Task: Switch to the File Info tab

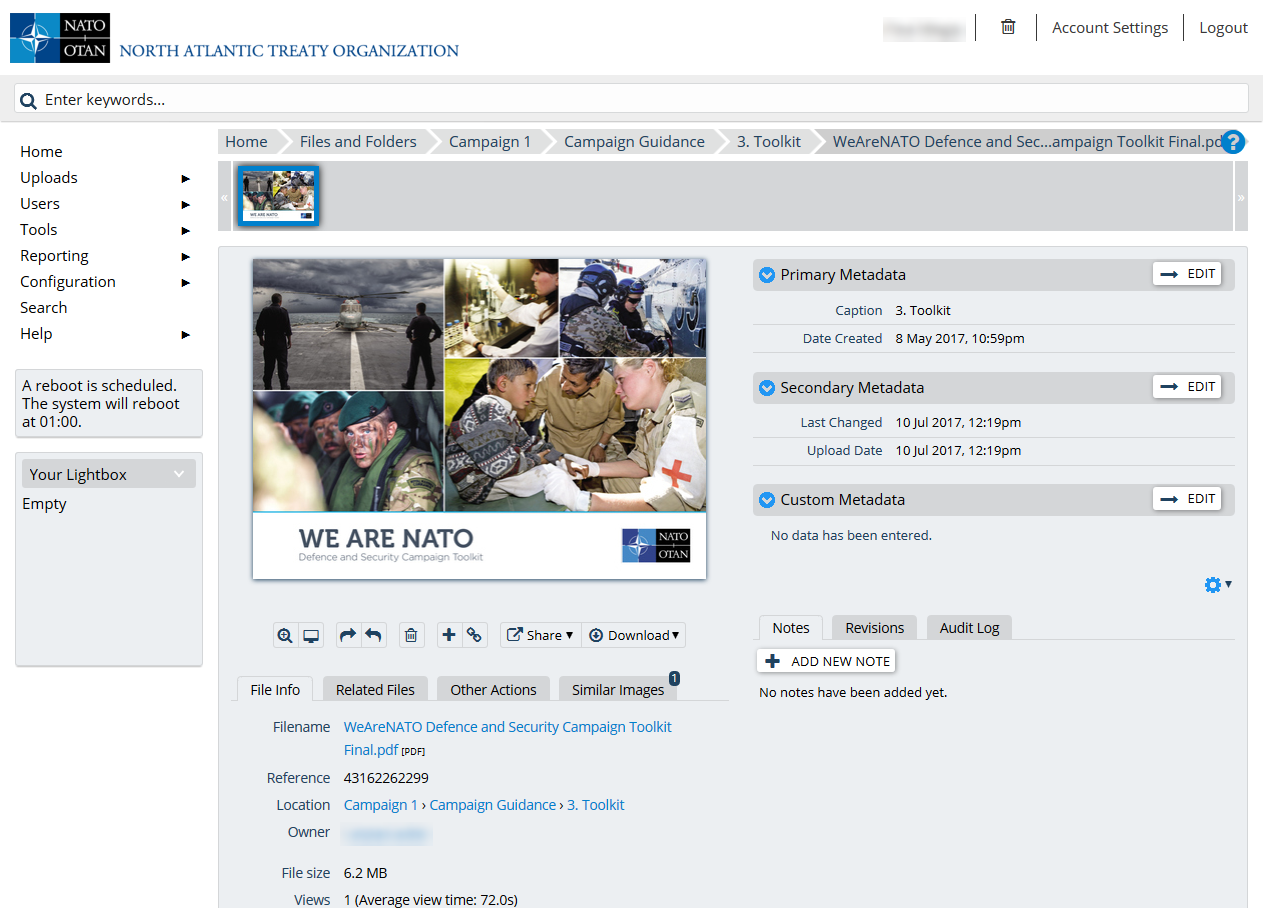Action: point(275,689)
